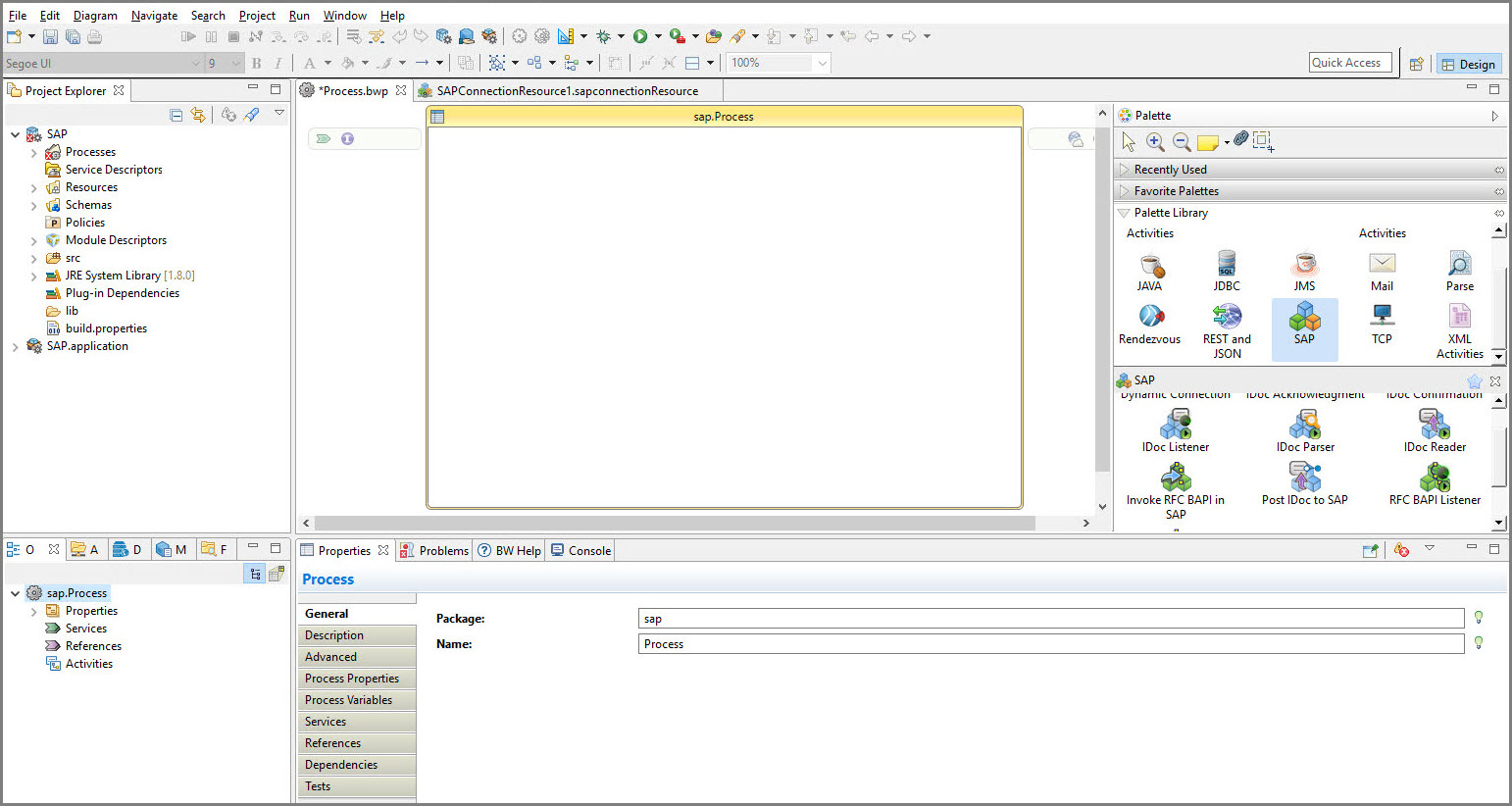The image size is (1512, 806).
Task: Expand the SAP.application project node
Action: click(16, 347)
